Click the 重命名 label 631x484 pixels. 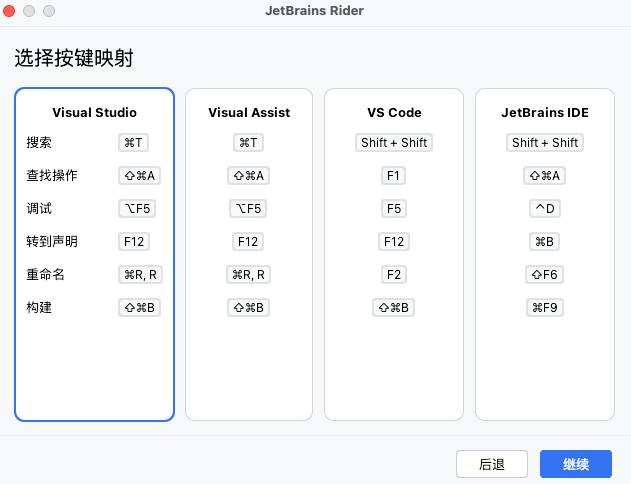(x=45, y=274)
